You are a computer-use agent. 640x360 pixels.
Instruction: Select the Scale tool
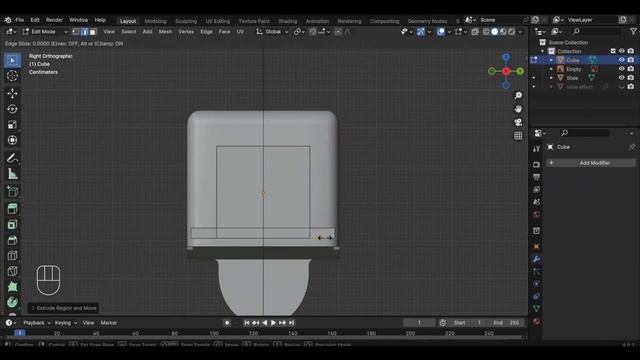click(x=12, y=124)
